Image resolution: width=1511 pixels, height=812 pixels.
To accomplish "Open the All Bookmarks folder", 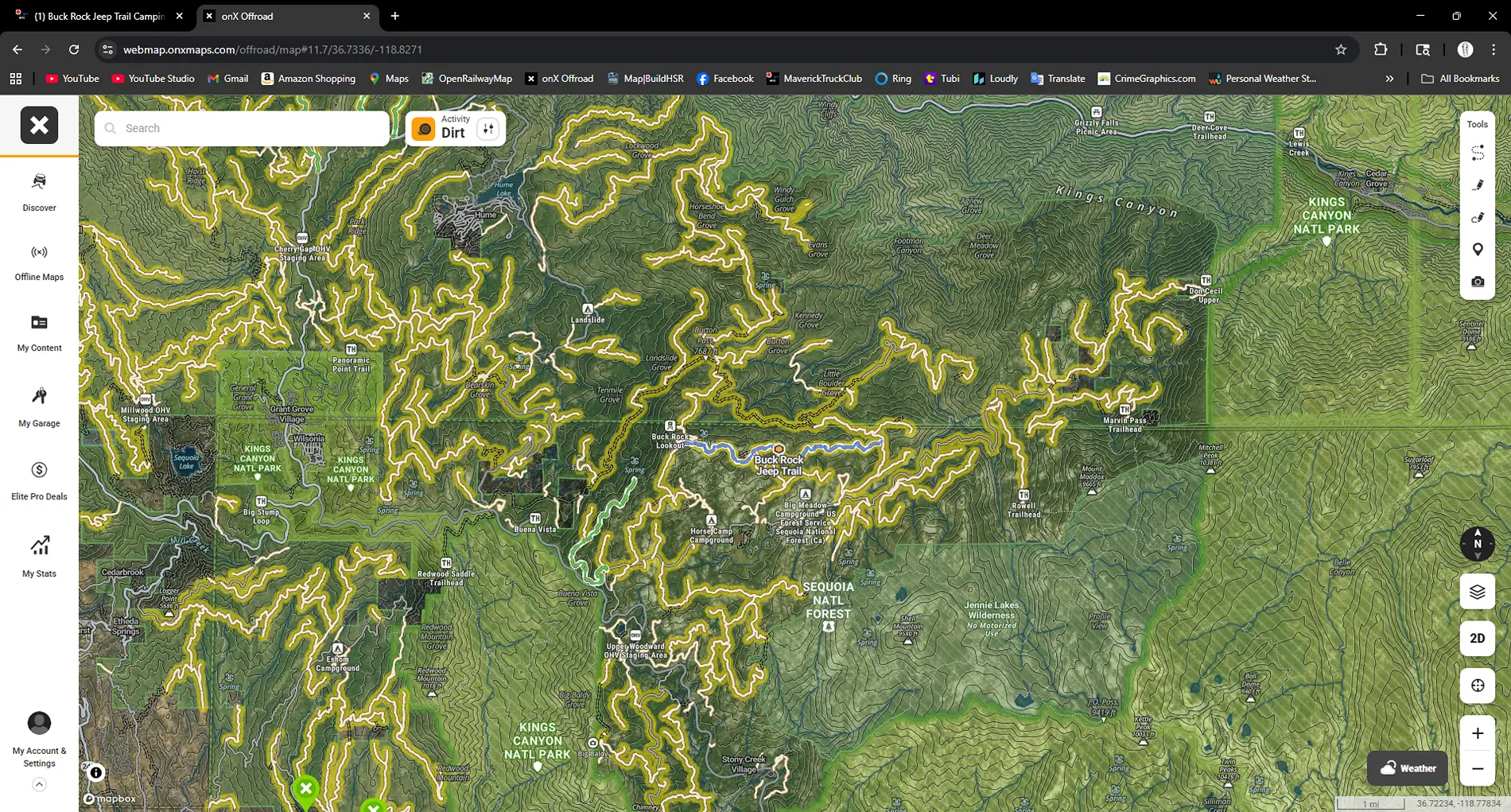I will [1460, 79].
